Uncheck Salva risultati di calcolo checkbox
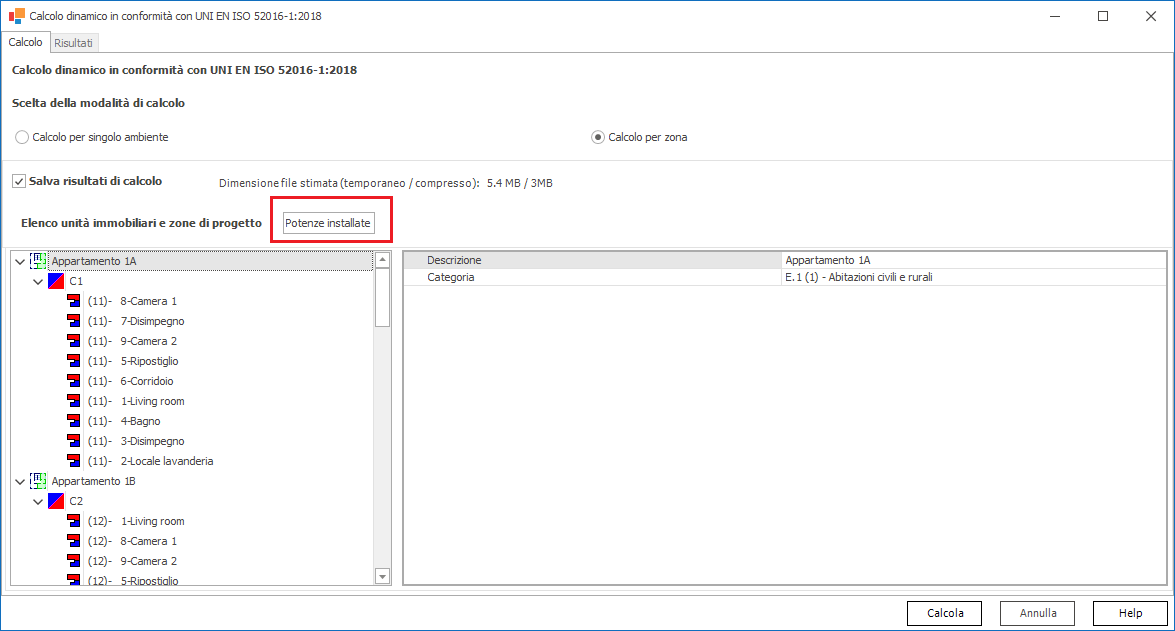This screenshot has width=1175, height=631. [x=19, y=181]
